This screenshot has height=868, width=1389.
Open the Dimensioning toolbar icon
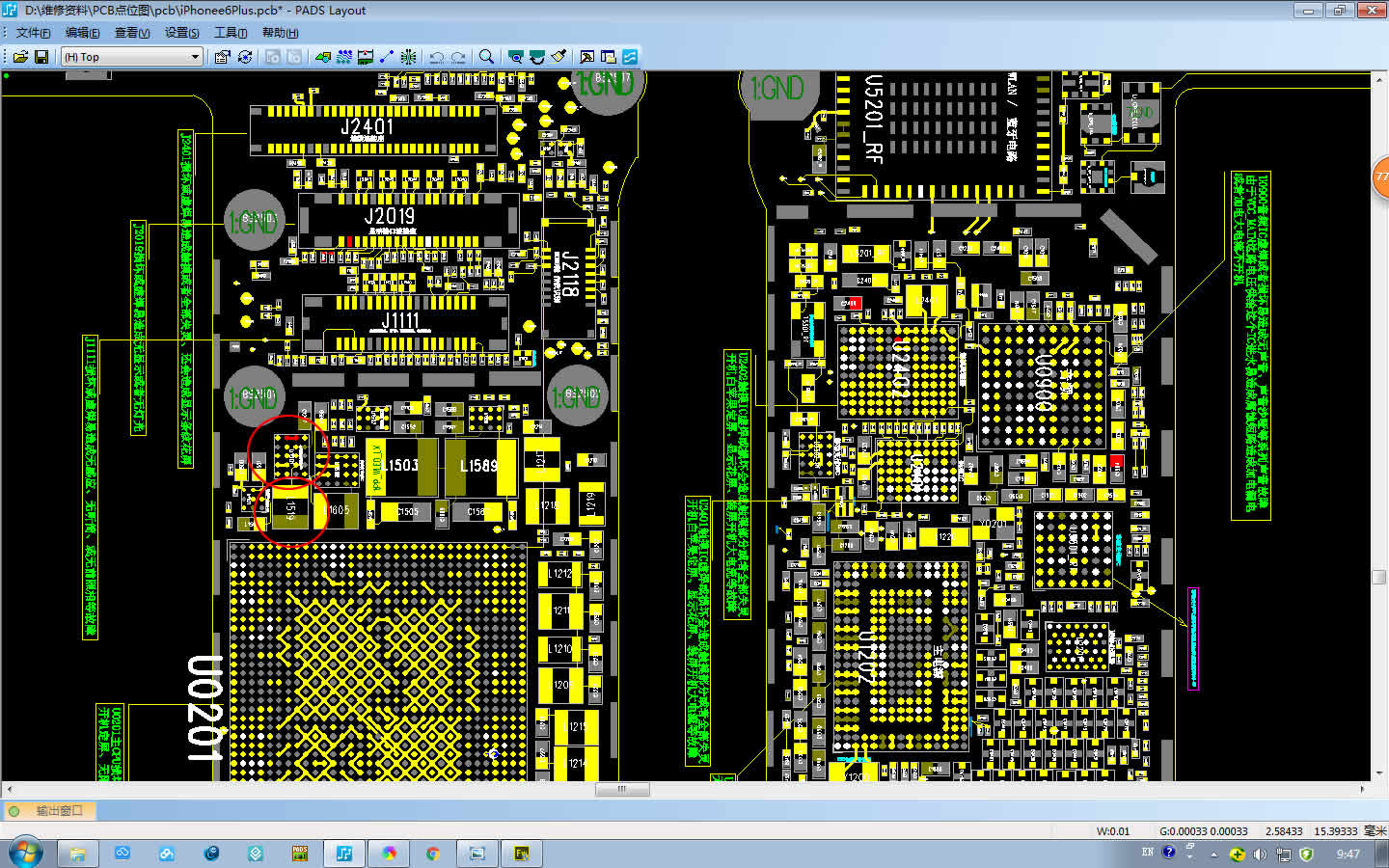(366, 57)
